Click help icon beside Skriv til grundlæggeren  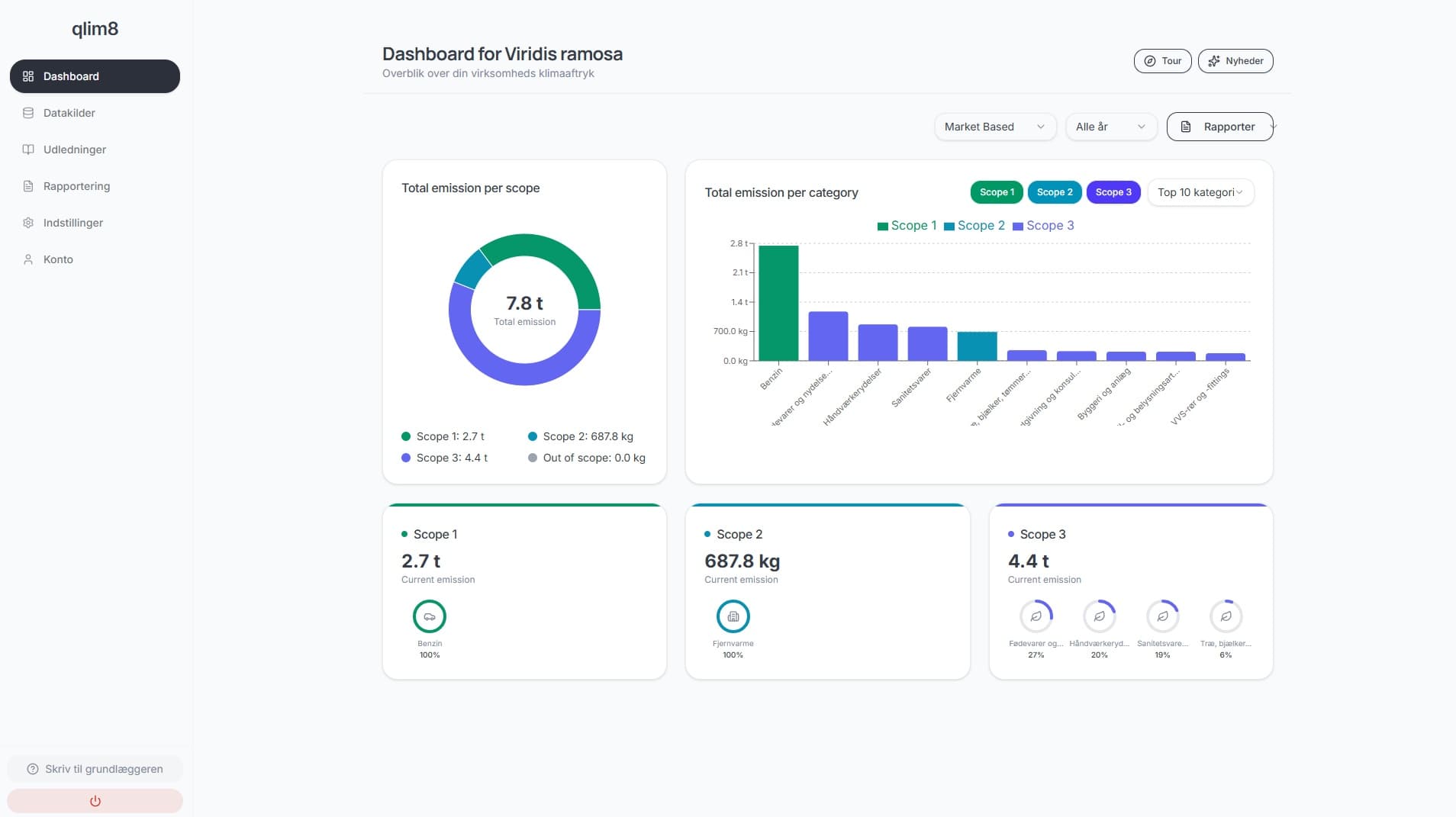pyautogui.click(x=33, y=769)
